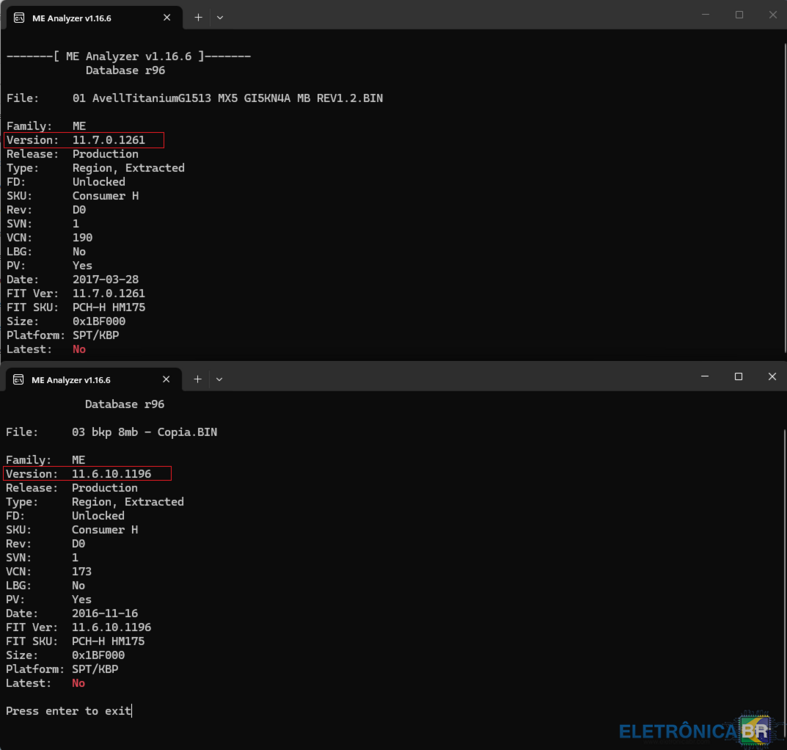Select the ME Analyzer tab in the bottom window
This screenshot has height=750, width=787.
point(92,380)
